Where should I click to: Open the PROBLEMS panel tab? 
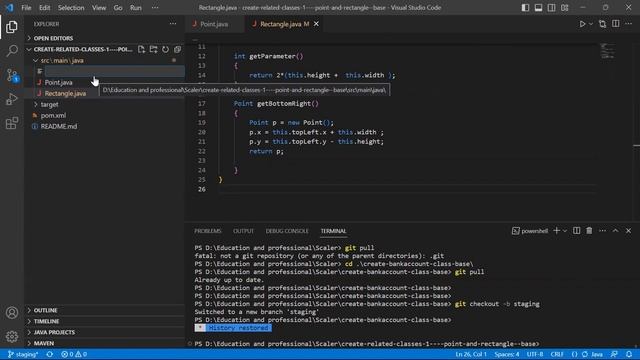(x=207, y=231)
